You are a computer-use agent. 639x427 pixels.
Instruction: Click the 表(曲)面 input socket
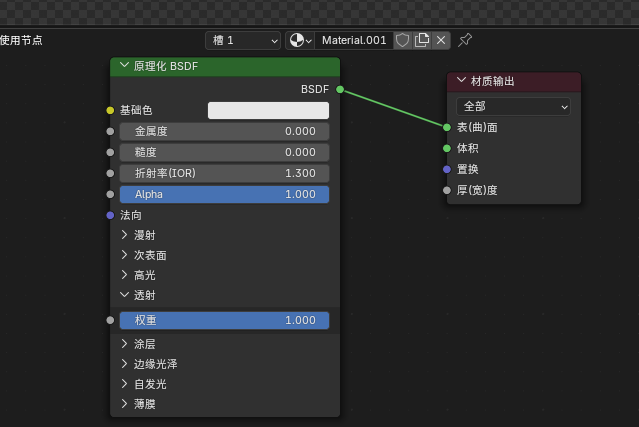click(x=447, y=128)
